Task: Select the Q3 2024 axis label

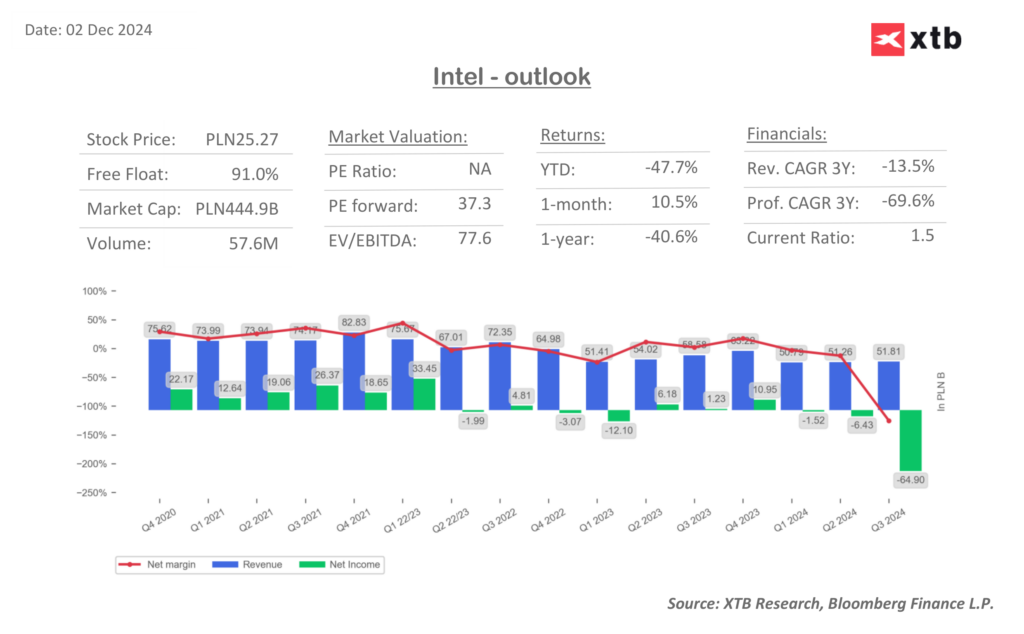Action: point(889,520)
